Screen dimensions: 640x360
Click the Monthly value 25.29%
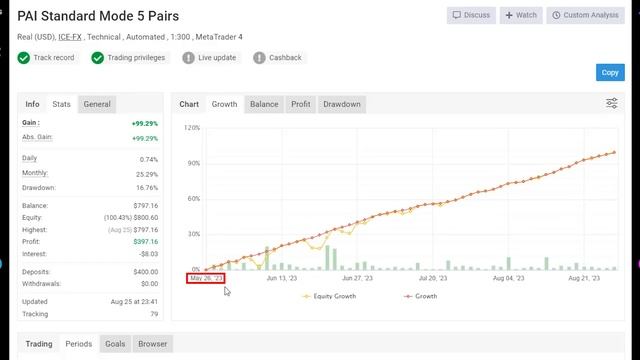click(147, 174)
